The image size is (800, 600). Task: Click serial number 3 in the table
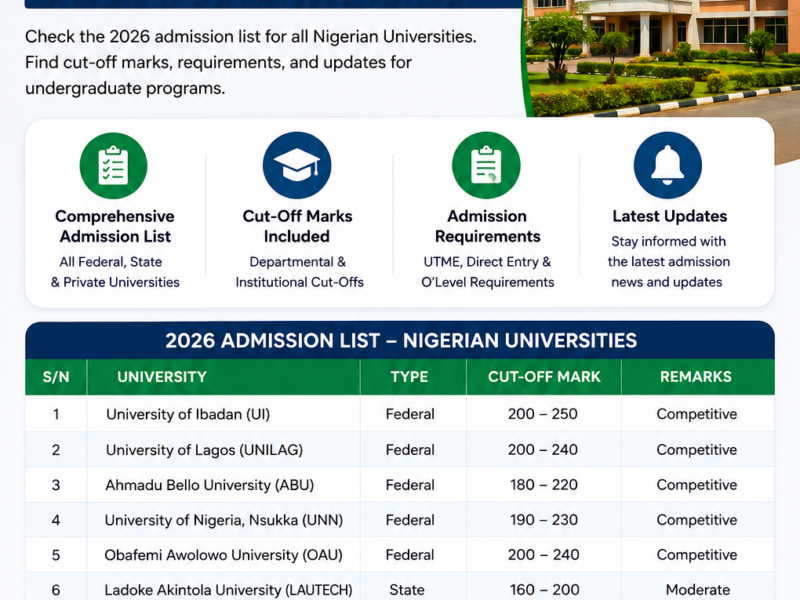56,485
